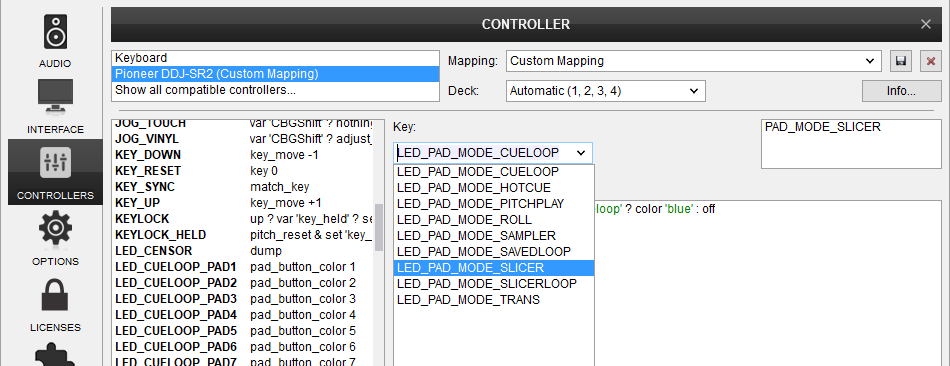
Task: Open the Deck Automatic dropdown
Action: (x=606, y=92)
